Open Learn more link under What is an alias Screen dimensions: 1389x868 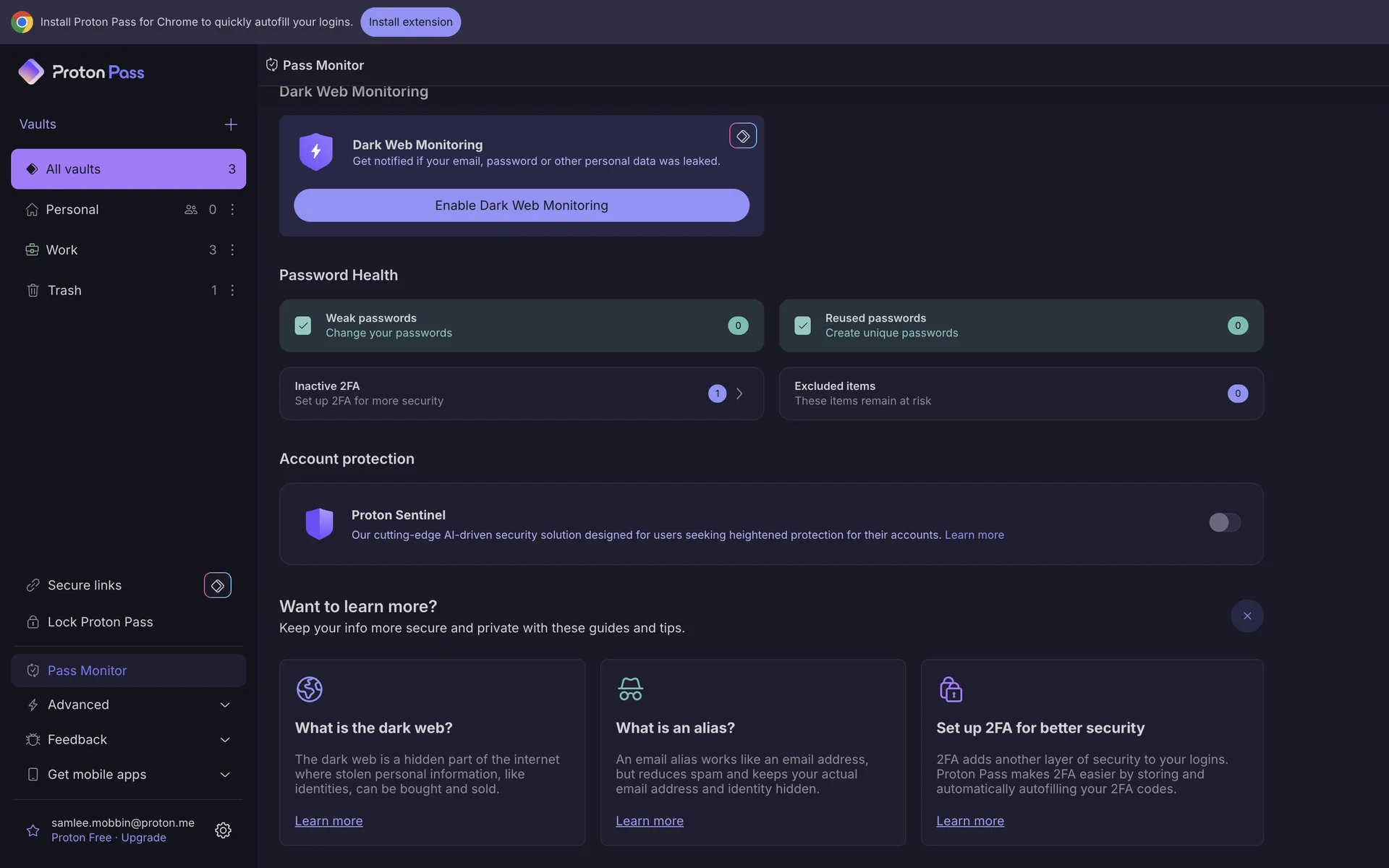tap(649, 821)
